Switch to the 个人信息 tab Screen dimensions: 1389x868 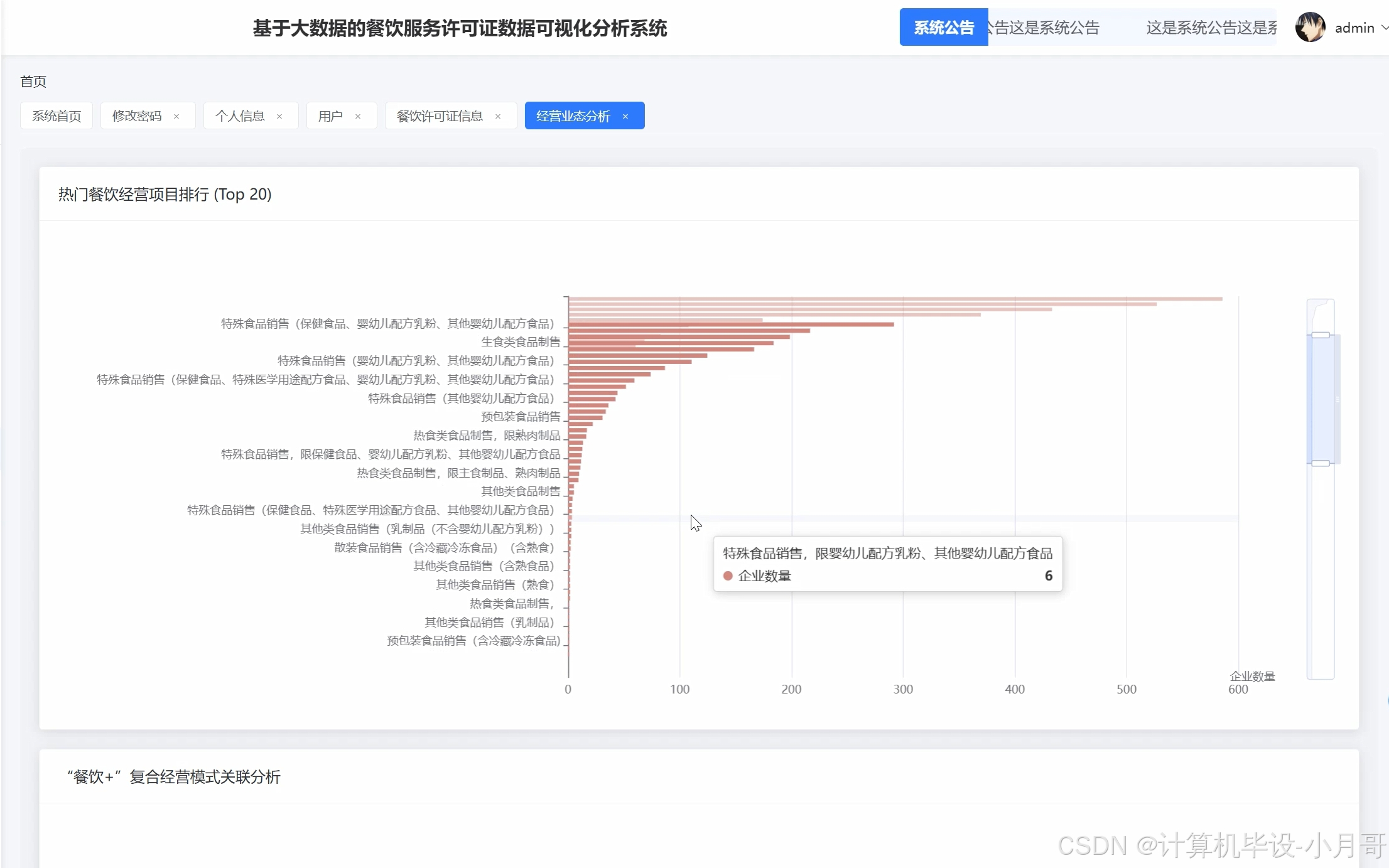(240, 115)
